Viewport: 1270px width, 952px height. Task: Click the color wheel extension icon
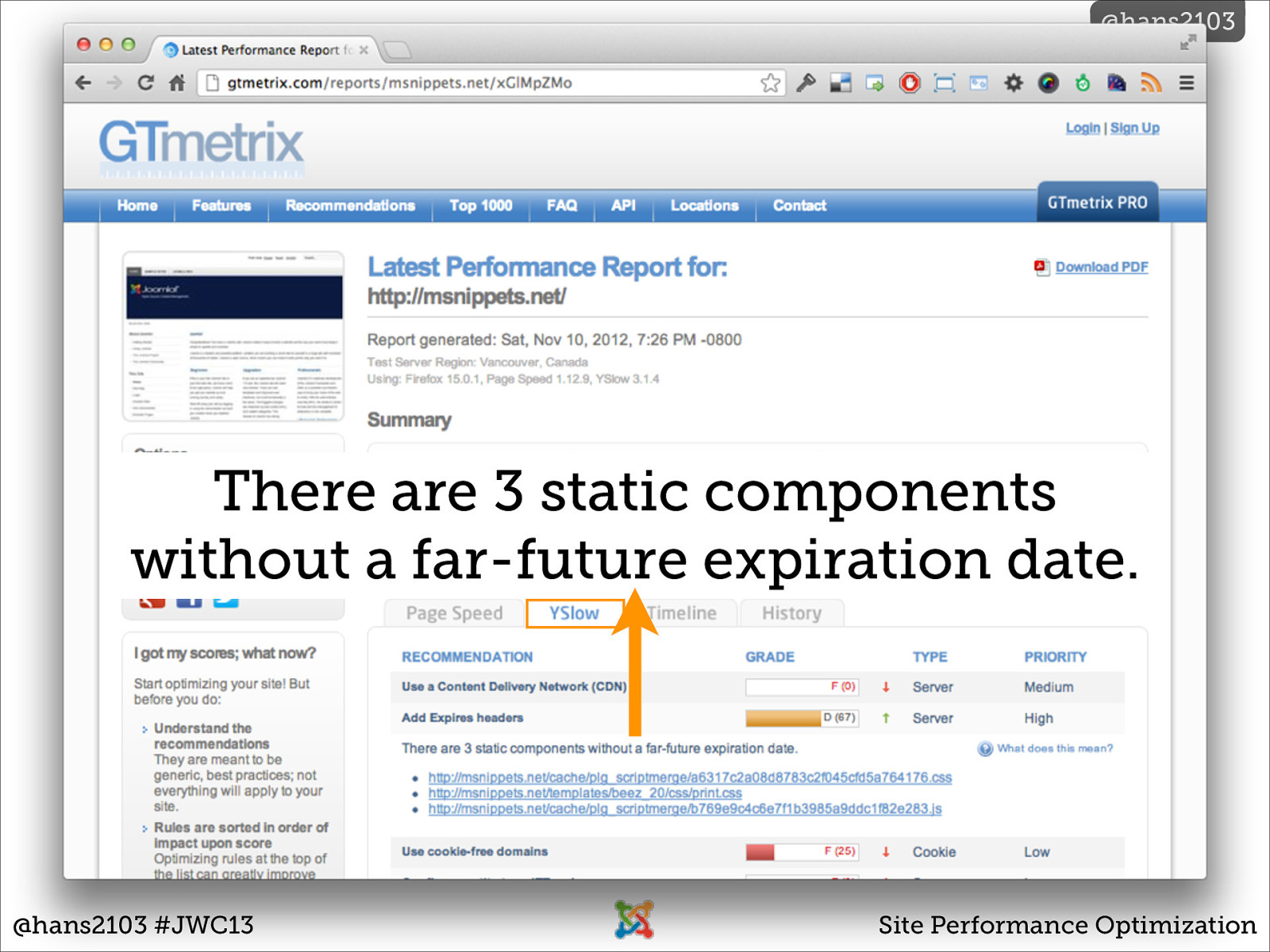point(1049,83)
